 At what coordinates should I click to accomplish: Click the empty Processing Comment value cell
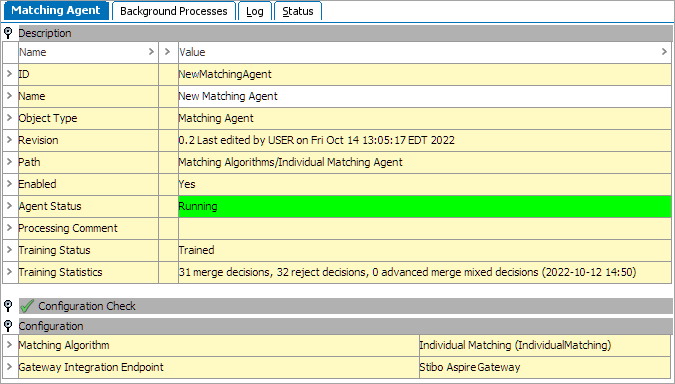[x=424, y=228]
